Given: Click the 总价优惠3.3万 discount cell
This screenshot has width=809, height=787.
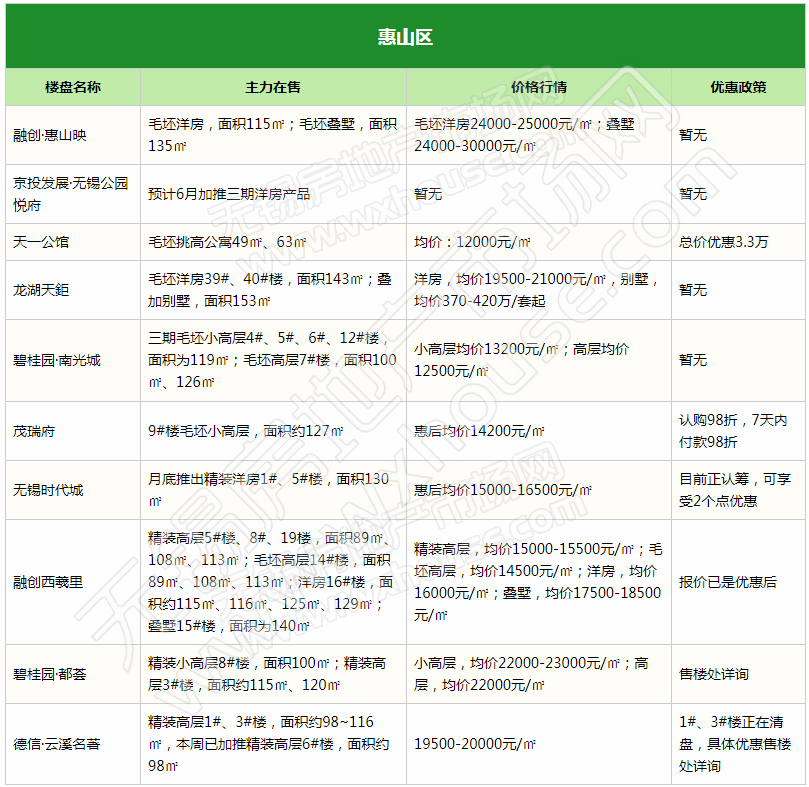Looking at the screenshot, I should [x=724, y=242].
